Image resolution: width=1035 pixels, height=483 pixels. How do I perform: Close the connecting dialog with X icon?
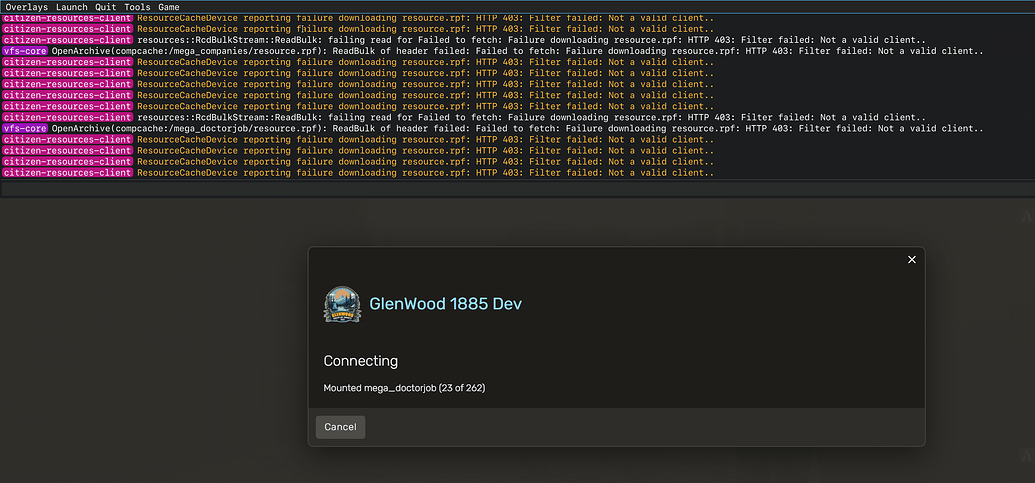click(911, 260)
